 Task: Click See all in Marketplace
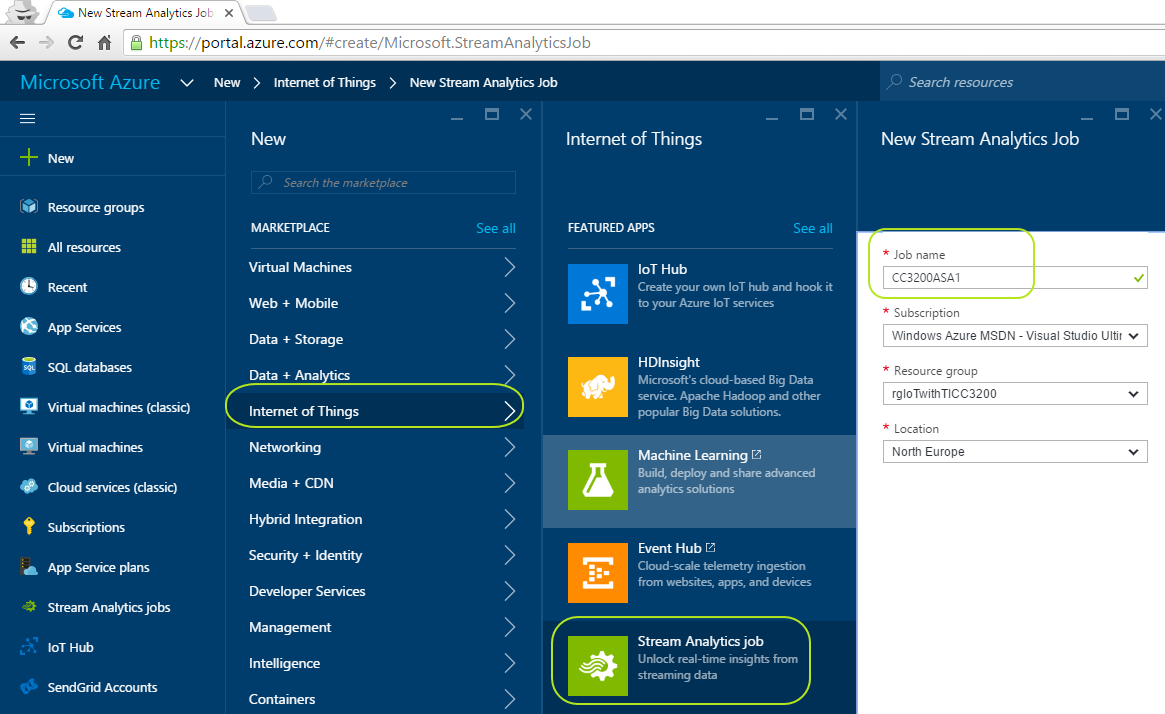[x=496, y=228]
